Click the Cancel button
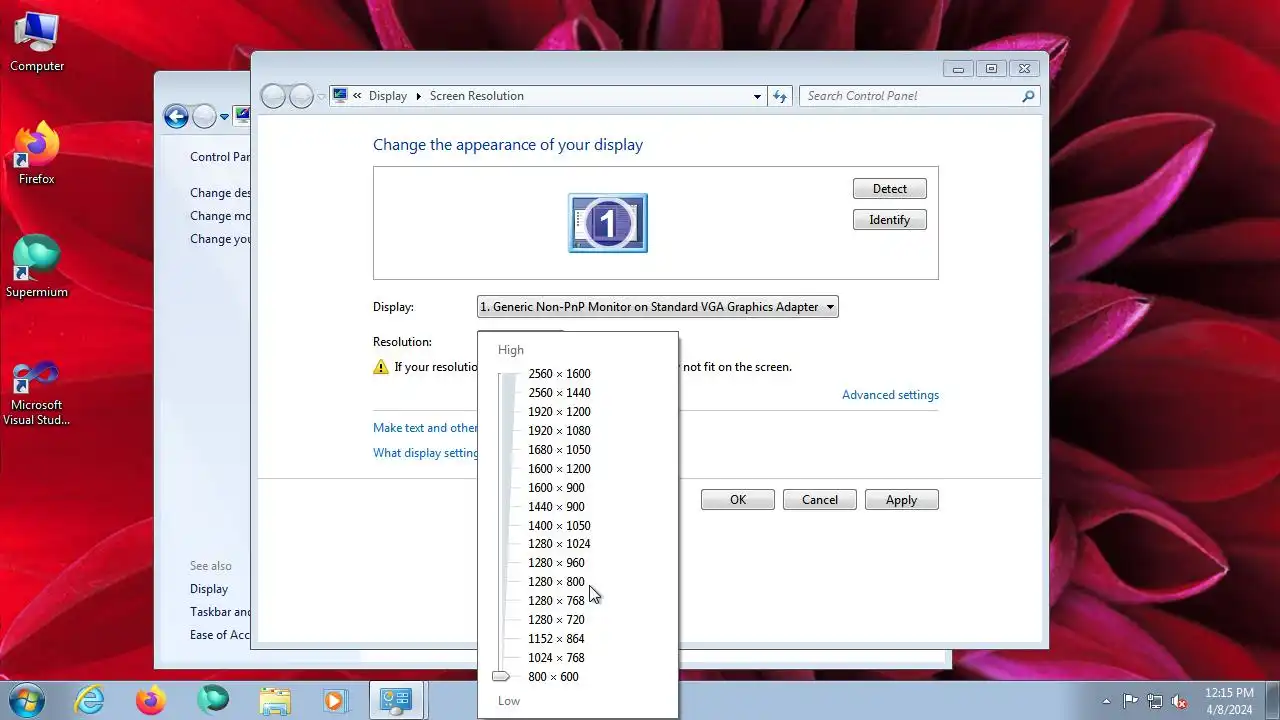The height and width of the screenshot is (720, 1280). 820,500
